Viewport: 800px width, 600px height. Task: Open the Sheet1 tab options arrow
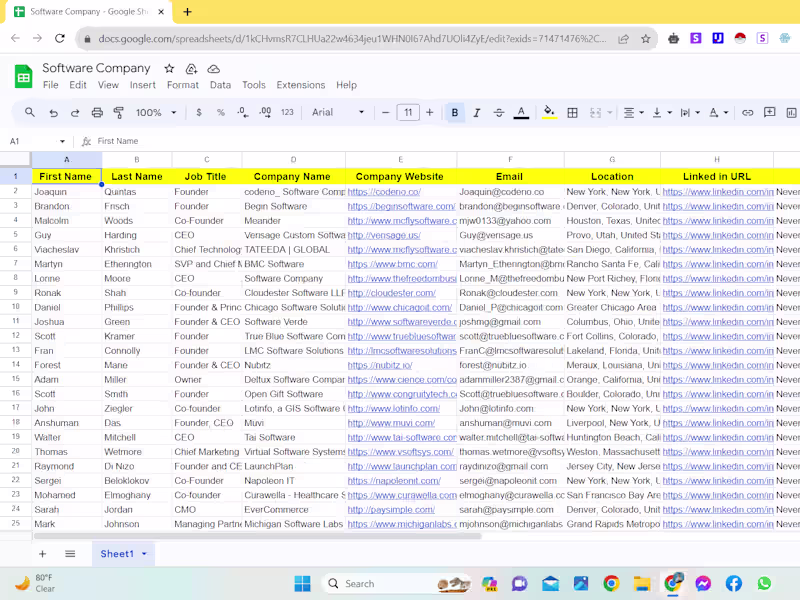(x=144, y=554)
